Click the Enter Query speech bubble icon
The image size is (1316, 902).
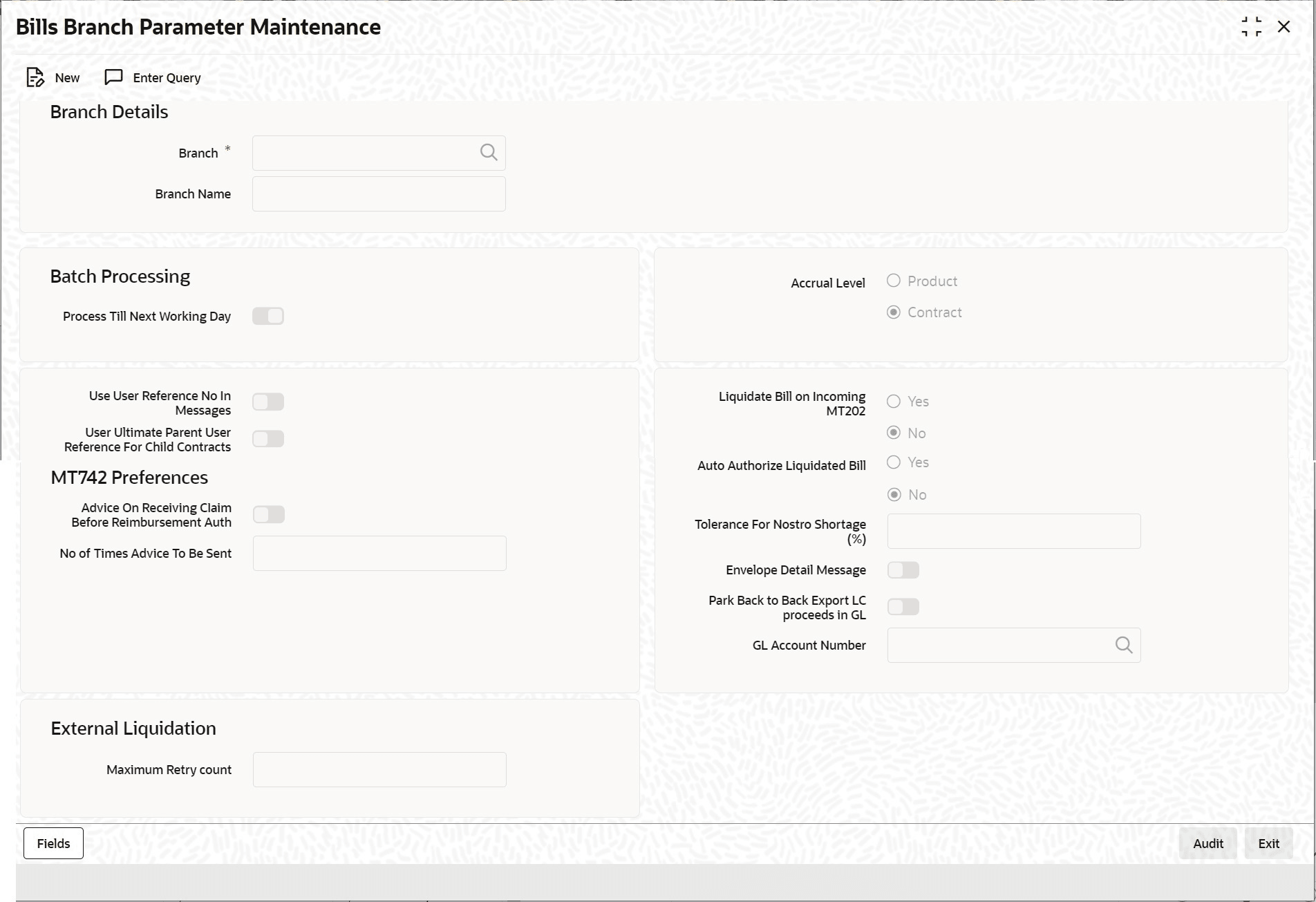tap(113, 77)
